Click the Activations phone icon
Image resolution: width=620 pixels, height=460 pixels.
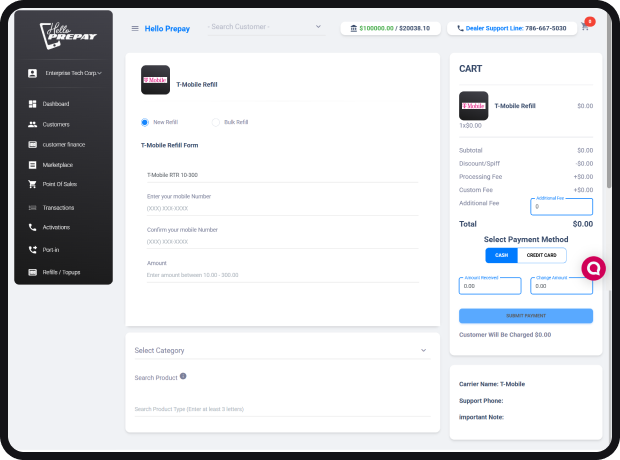point(32,227)
